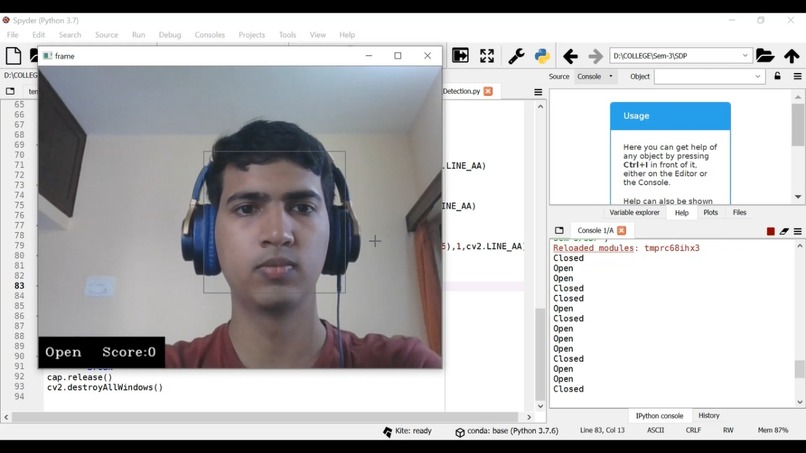
Task: Click the editor vertical scrollbar thumb
Action: 540,354
